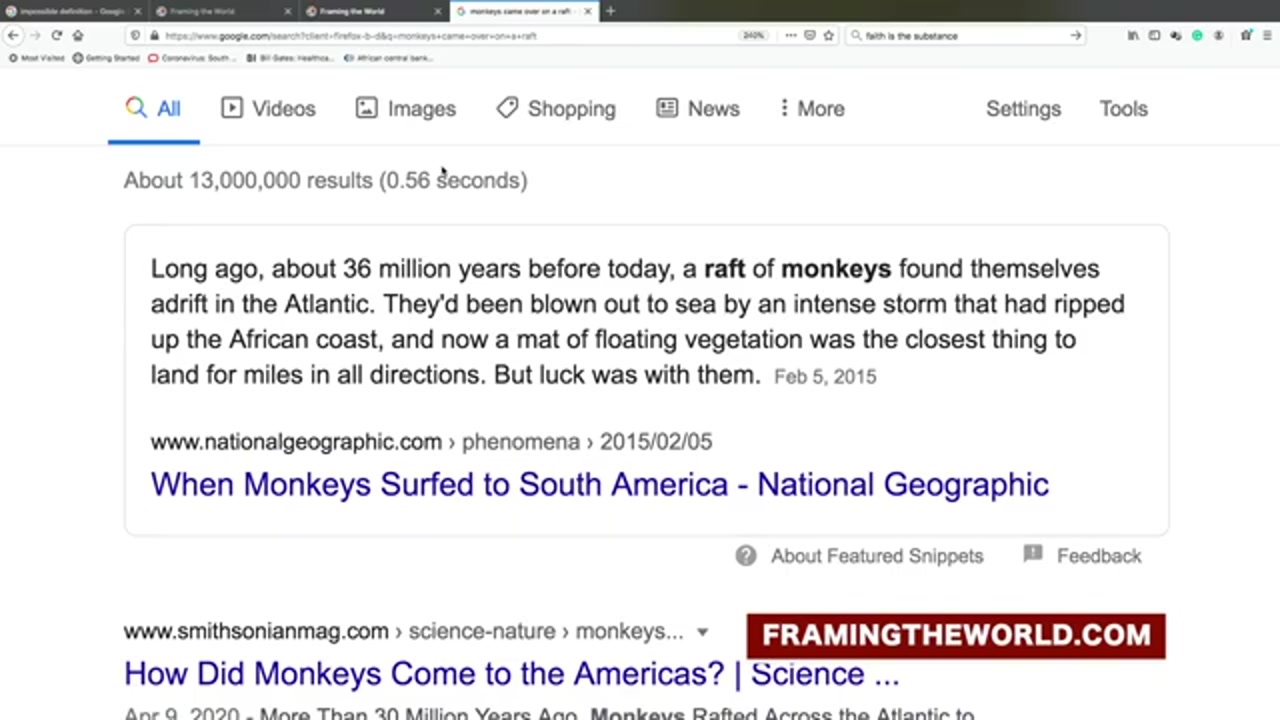Click the browser forward arrow
The image size is (1280, 720).
click(34, 35)
